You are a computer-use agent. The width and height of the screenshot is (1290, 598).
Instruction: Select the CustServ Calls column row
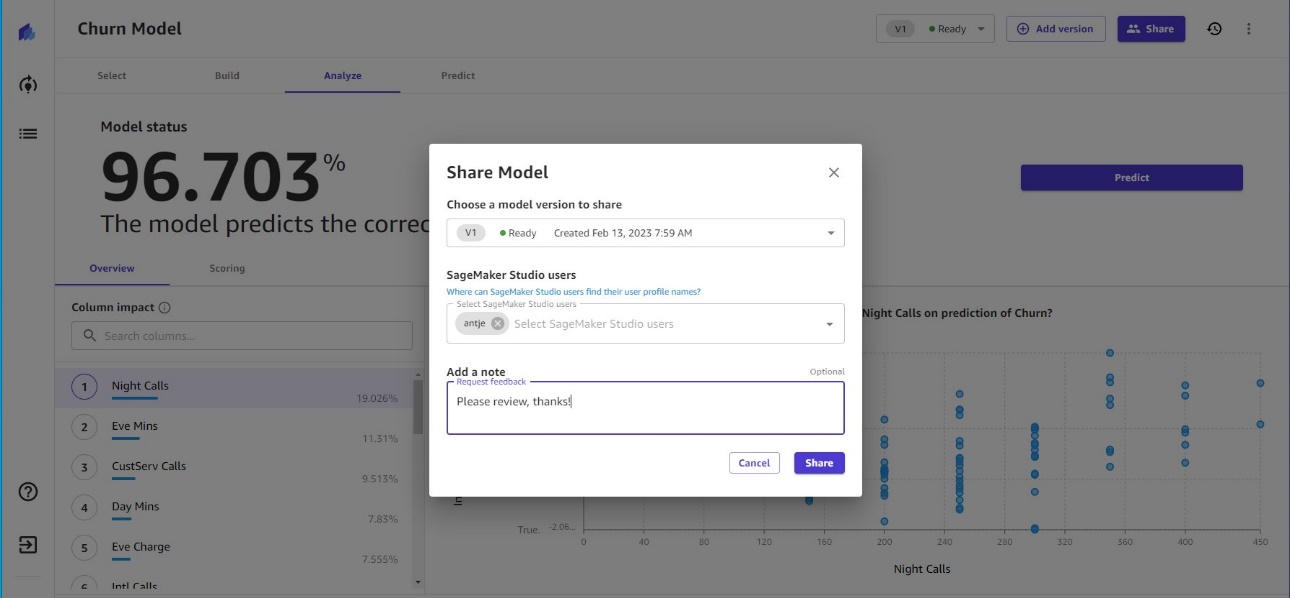click(234, 468)
